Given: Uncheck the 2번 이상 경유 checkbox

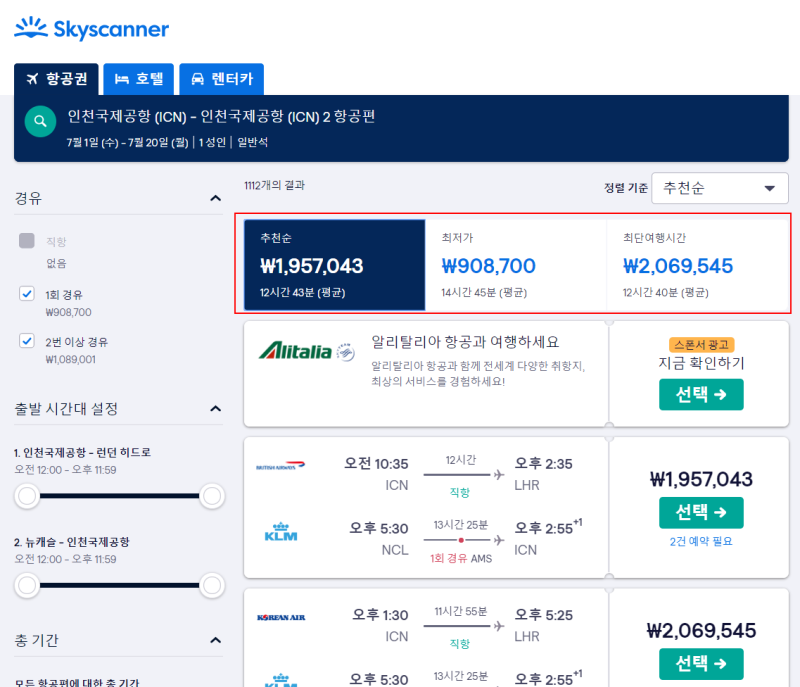Looking at the screenshot, I should 27,341.
